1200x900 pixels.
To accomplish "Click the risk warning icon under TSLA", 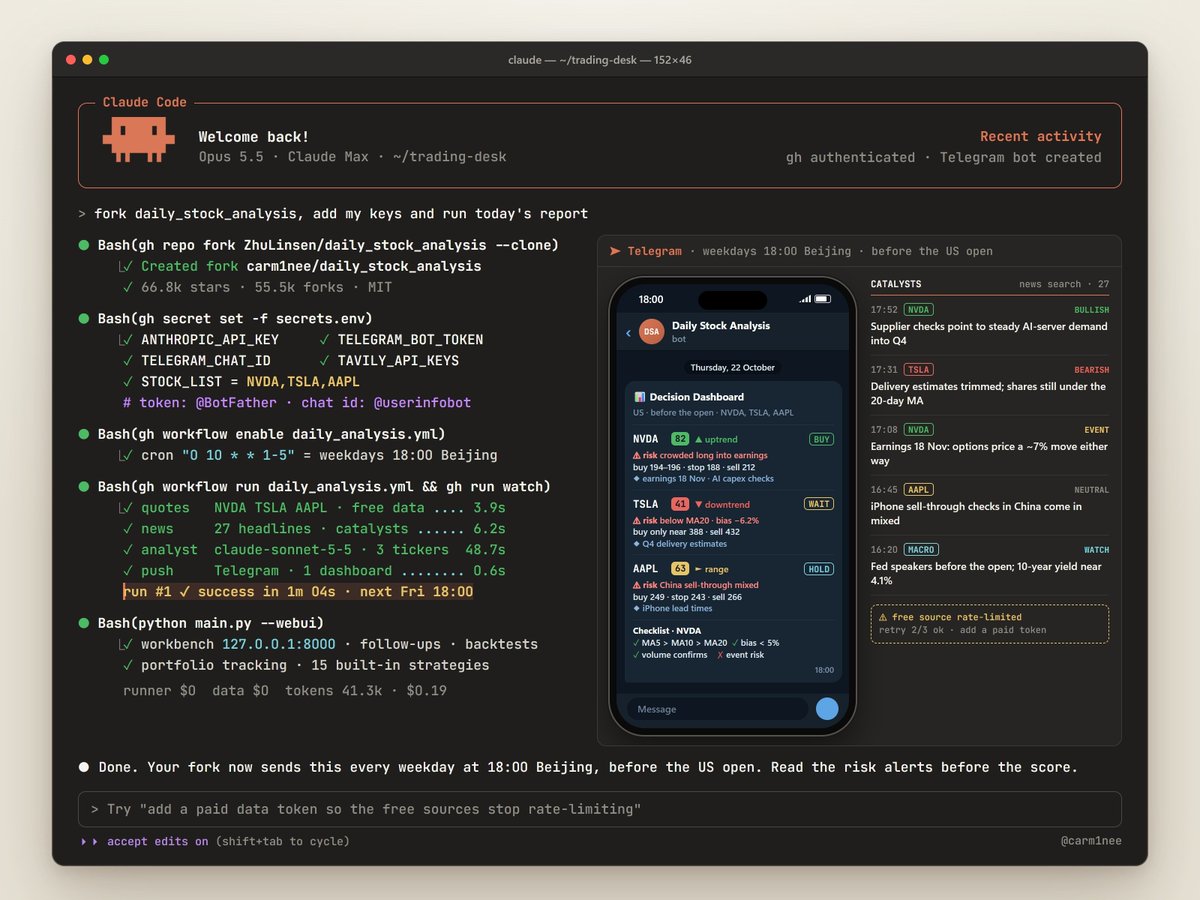I will (637, 521).
